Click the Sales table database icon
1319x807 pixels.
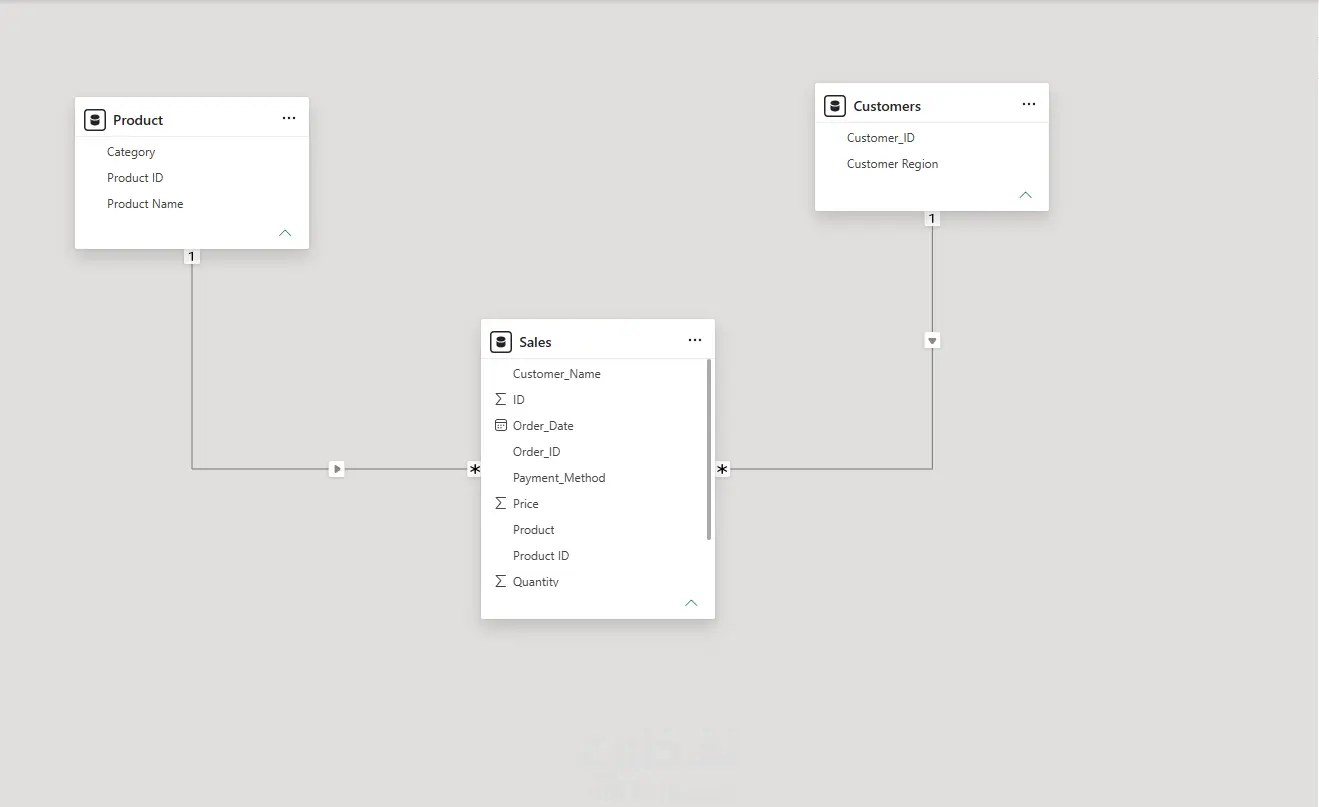click(501, 342)
